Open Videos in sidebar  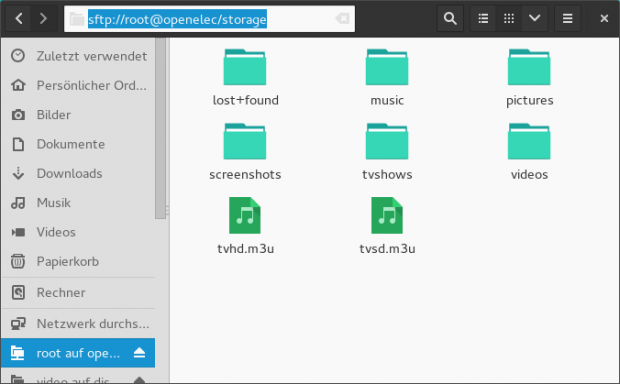pyautogui.click(x=78, y=232)
